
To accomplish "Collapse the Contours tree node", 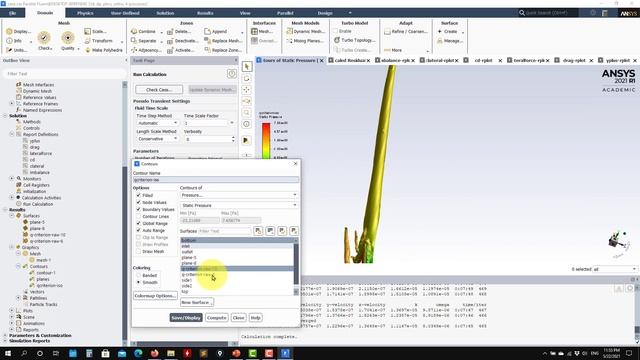I will pyautogui.click(x=18, y=266).
